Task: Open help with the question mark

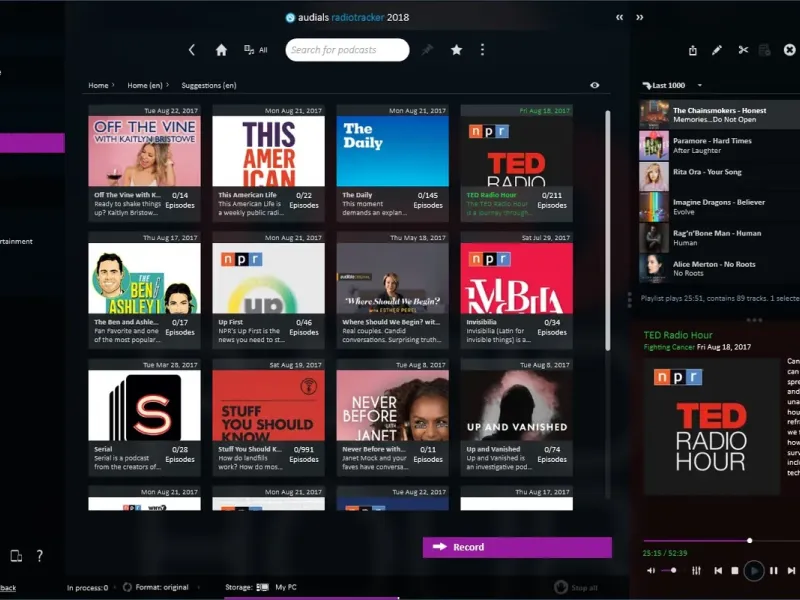Action: point(40,556)
